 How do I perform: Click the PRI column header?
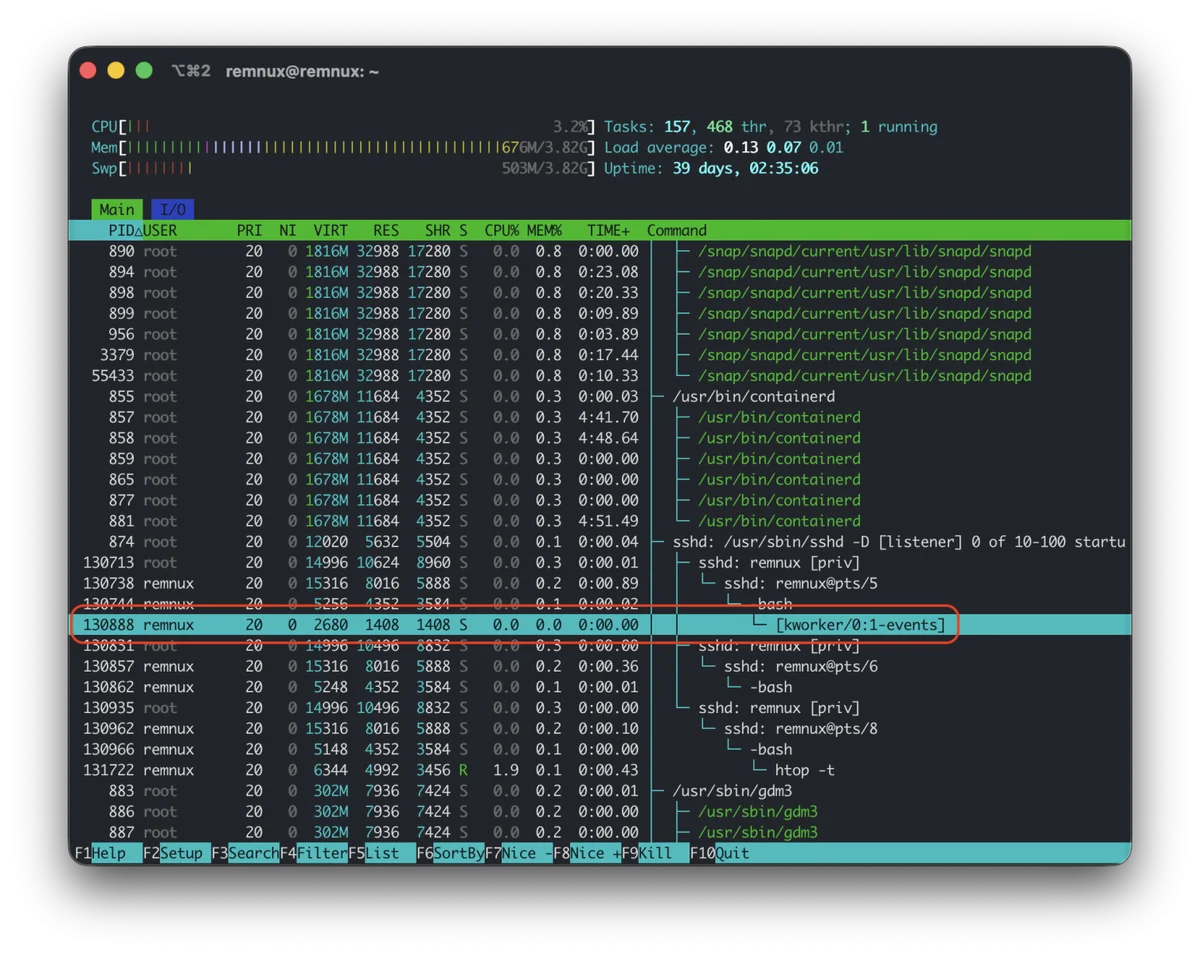coord(249,230)
